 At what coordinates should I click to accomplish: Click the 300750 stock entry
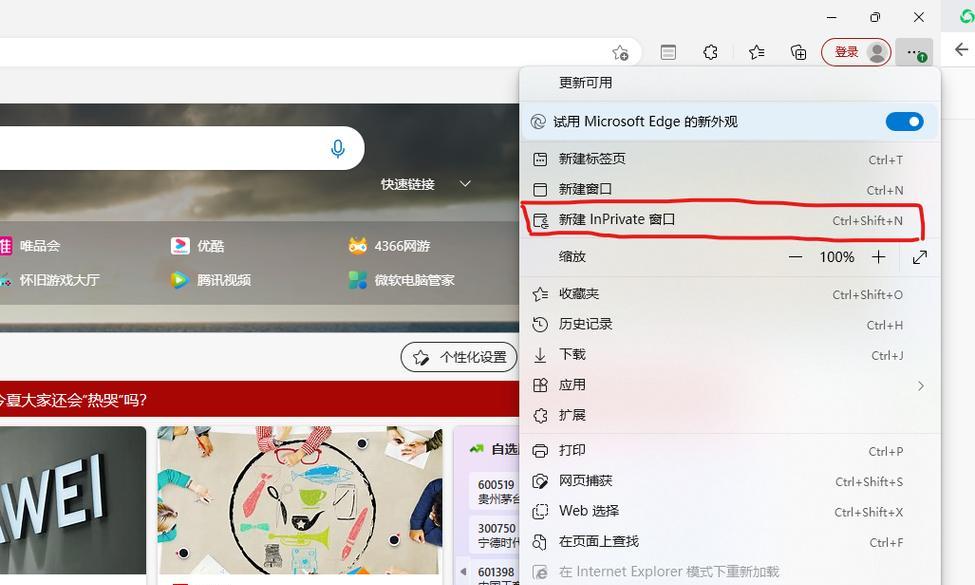pyautogui.click(x=496, y=535)
